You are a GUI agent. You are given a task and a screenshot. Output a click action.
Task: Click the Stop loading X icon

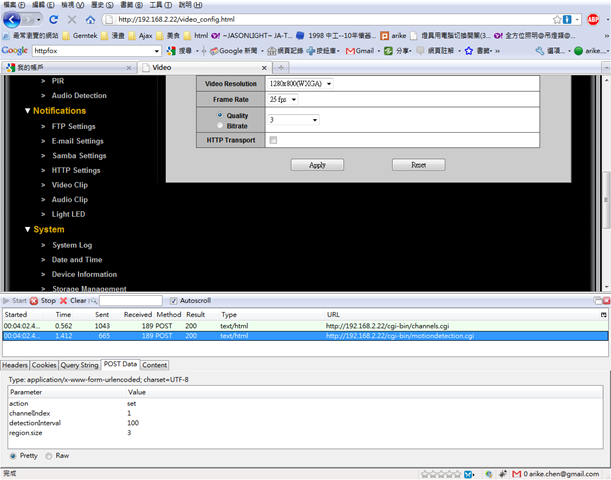click(x=72, y=19)
